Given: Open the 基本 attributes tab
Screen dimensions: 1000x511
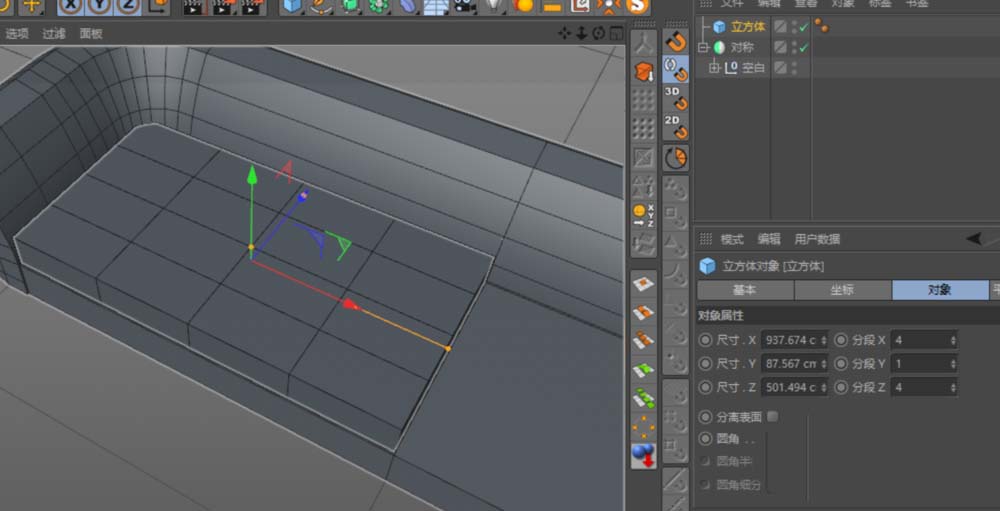Looking at the screenshot, I should (x=745, y=290).
